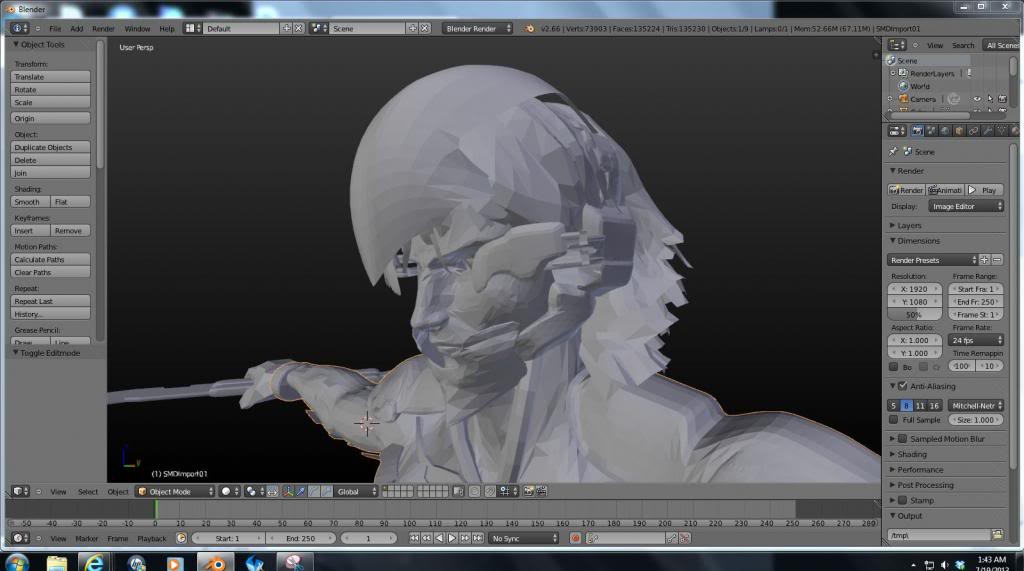
Task: Click the info editor type icon
Action: coord(18,29)
